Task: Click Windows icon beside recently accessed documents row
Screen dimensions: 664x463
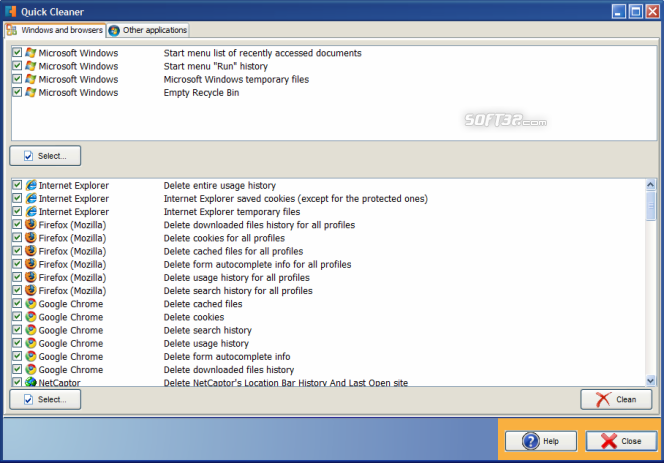Action: [x=30, y=53]
